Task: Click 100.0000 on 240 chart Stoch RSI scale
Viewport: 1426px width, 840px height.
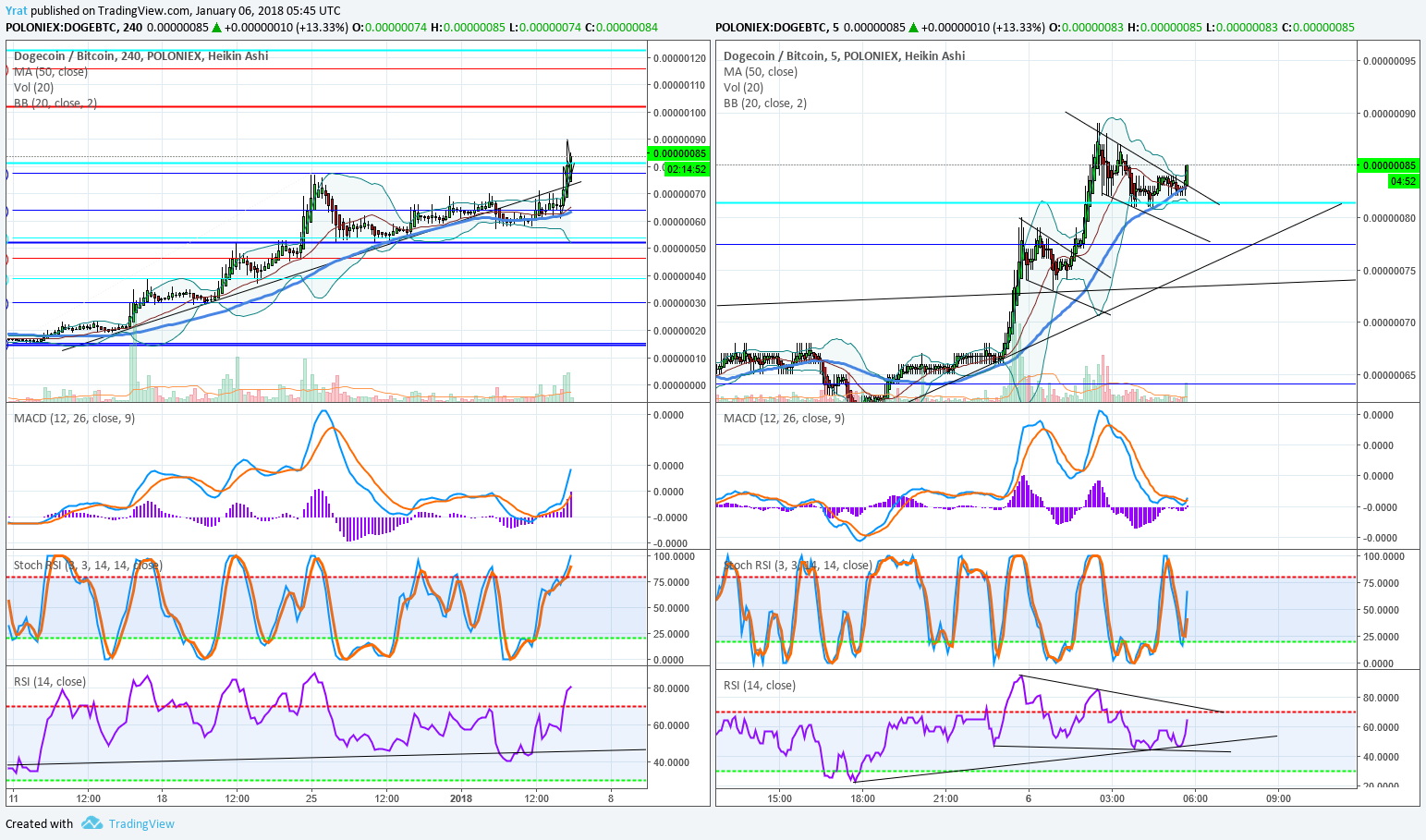Action: tap(674, 556)
